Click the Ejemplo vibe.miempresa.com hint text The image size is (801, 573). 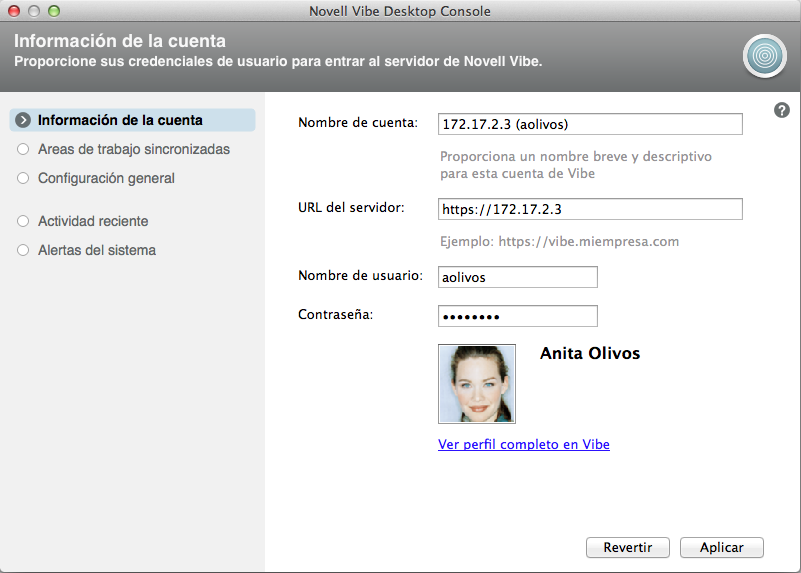559,242
